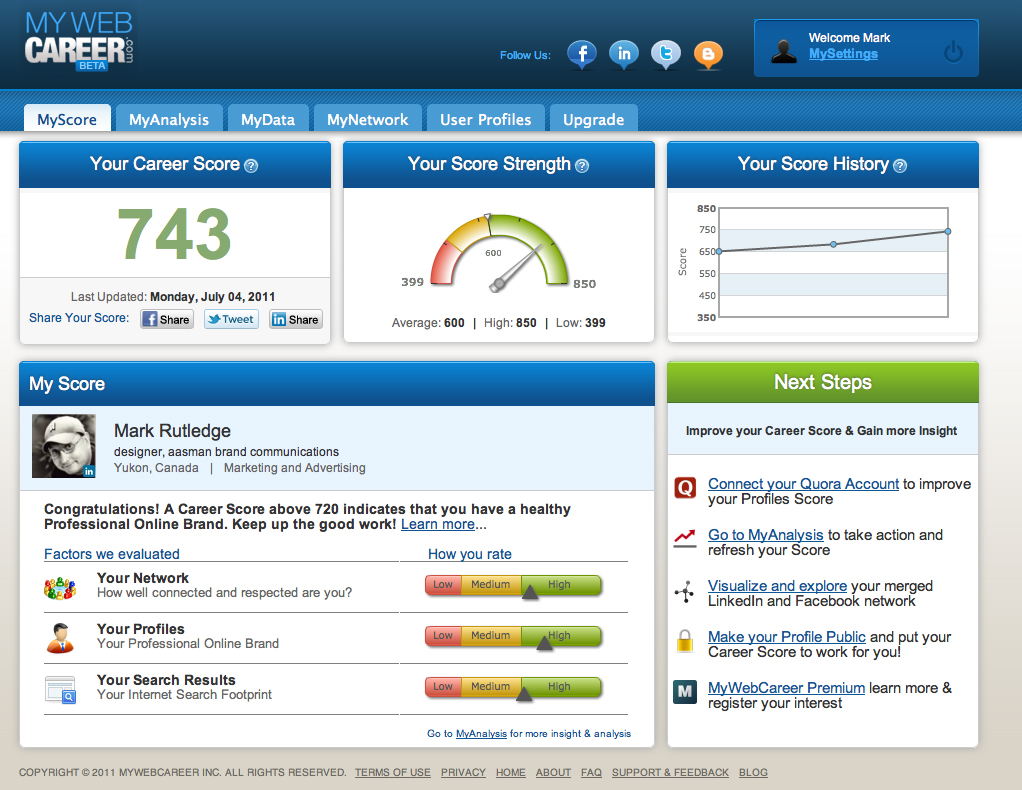
Task: Click the Your Profiles factor title
Action: tap(141, 629)
